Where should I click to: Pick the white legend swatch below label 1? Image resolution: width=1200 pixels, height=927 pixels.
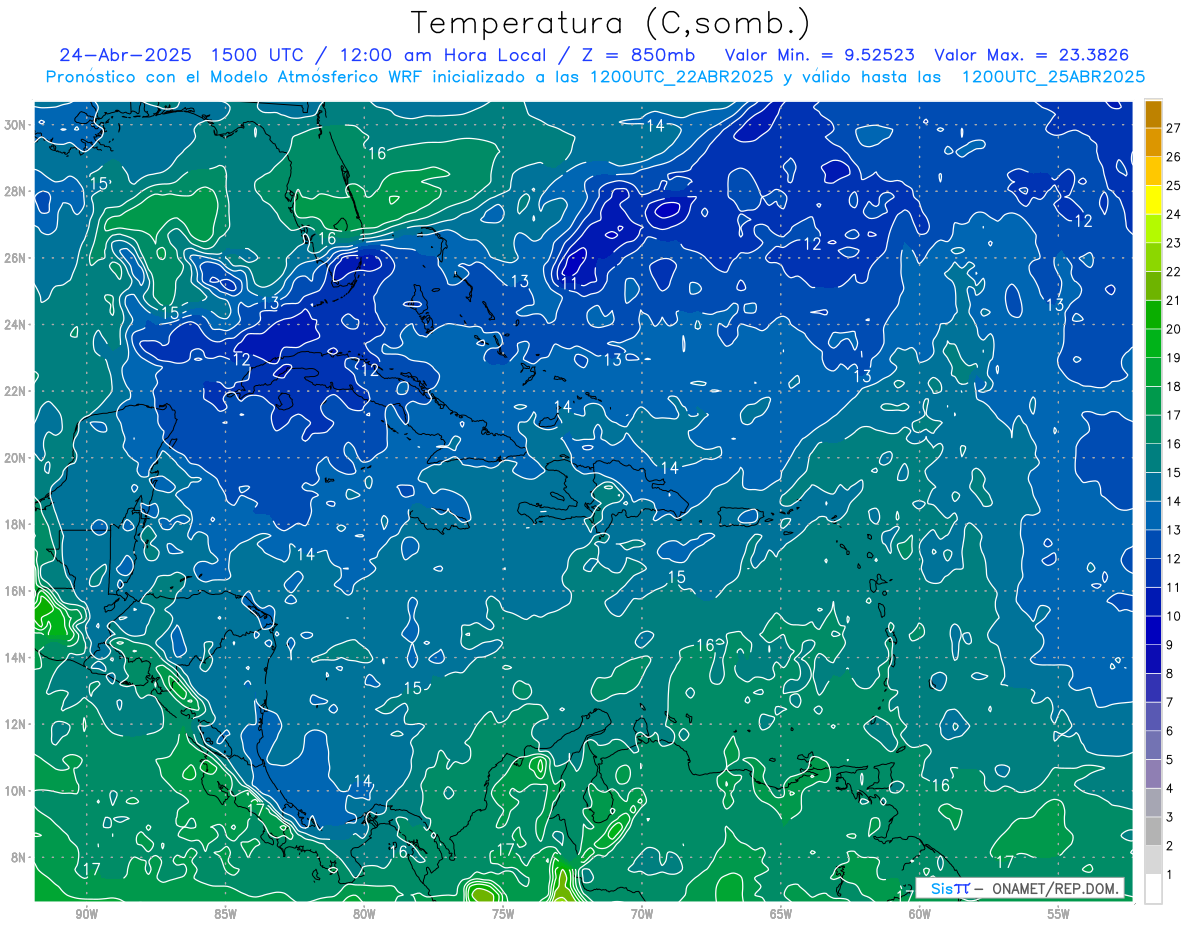coord(1153,889)
